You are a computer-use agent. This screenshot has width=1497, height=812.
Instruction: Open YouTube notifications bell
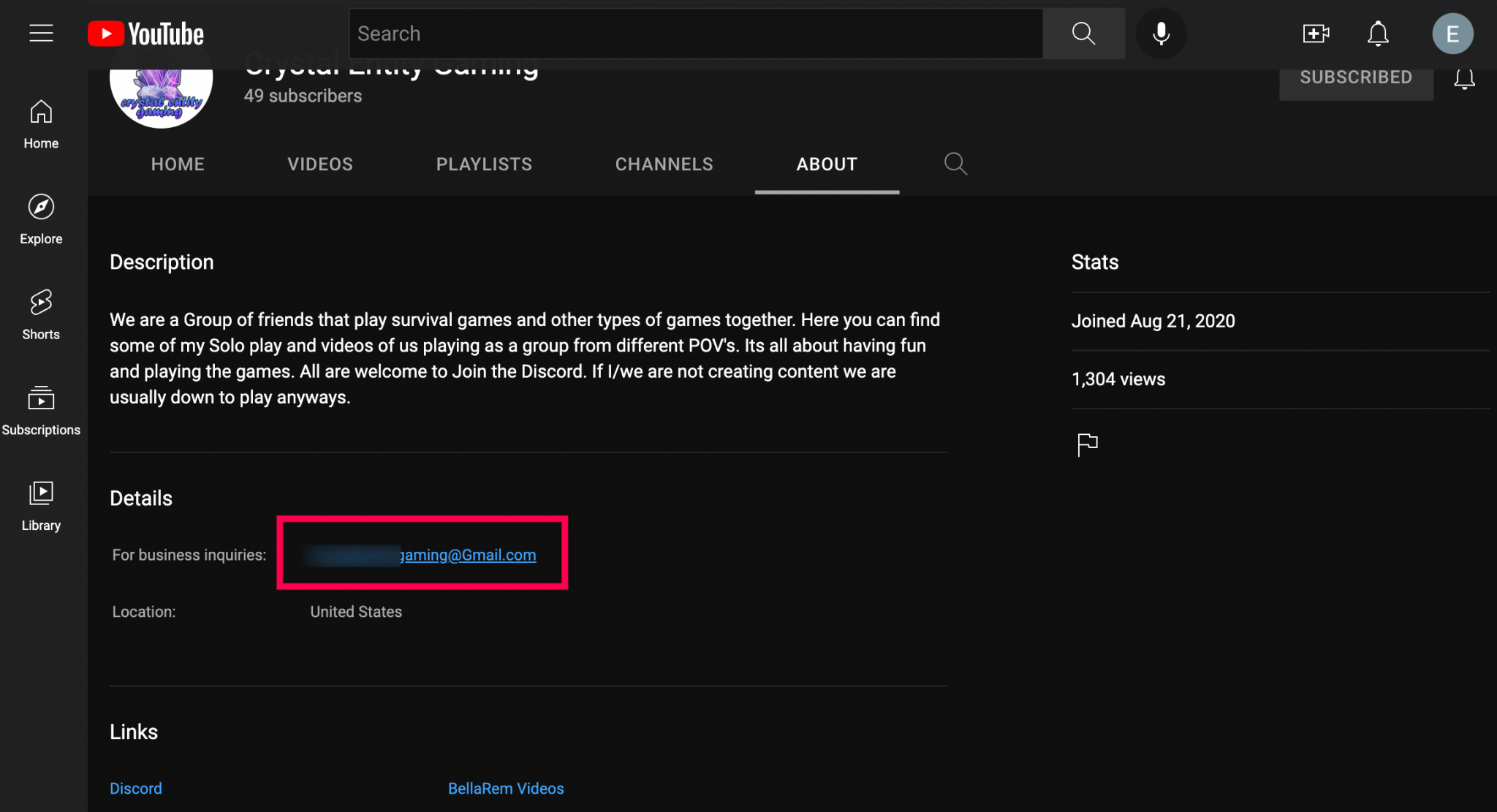(x=1379, y=33)
